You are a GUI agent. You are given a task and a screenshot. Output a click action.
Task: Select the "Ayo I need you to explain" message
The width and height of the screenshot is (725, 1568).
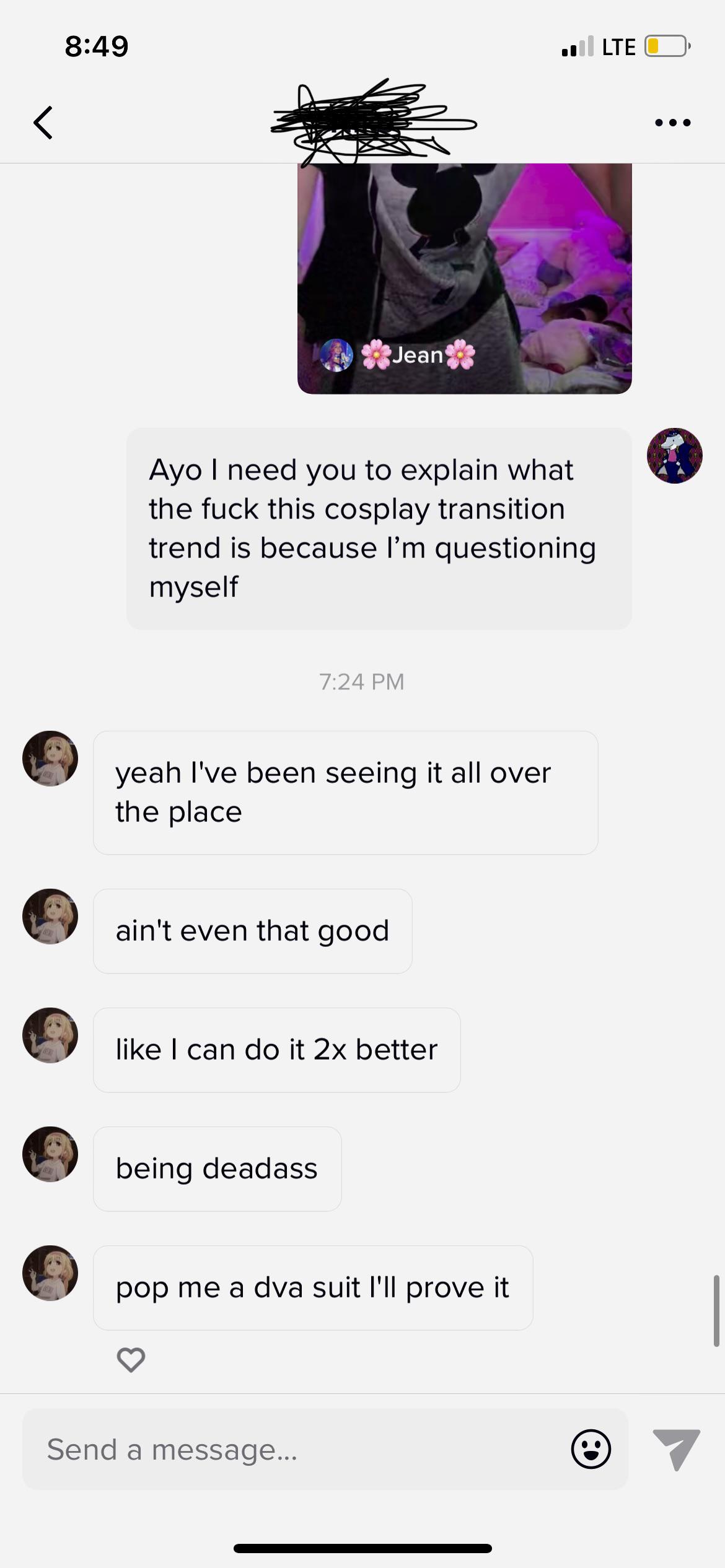379,528
